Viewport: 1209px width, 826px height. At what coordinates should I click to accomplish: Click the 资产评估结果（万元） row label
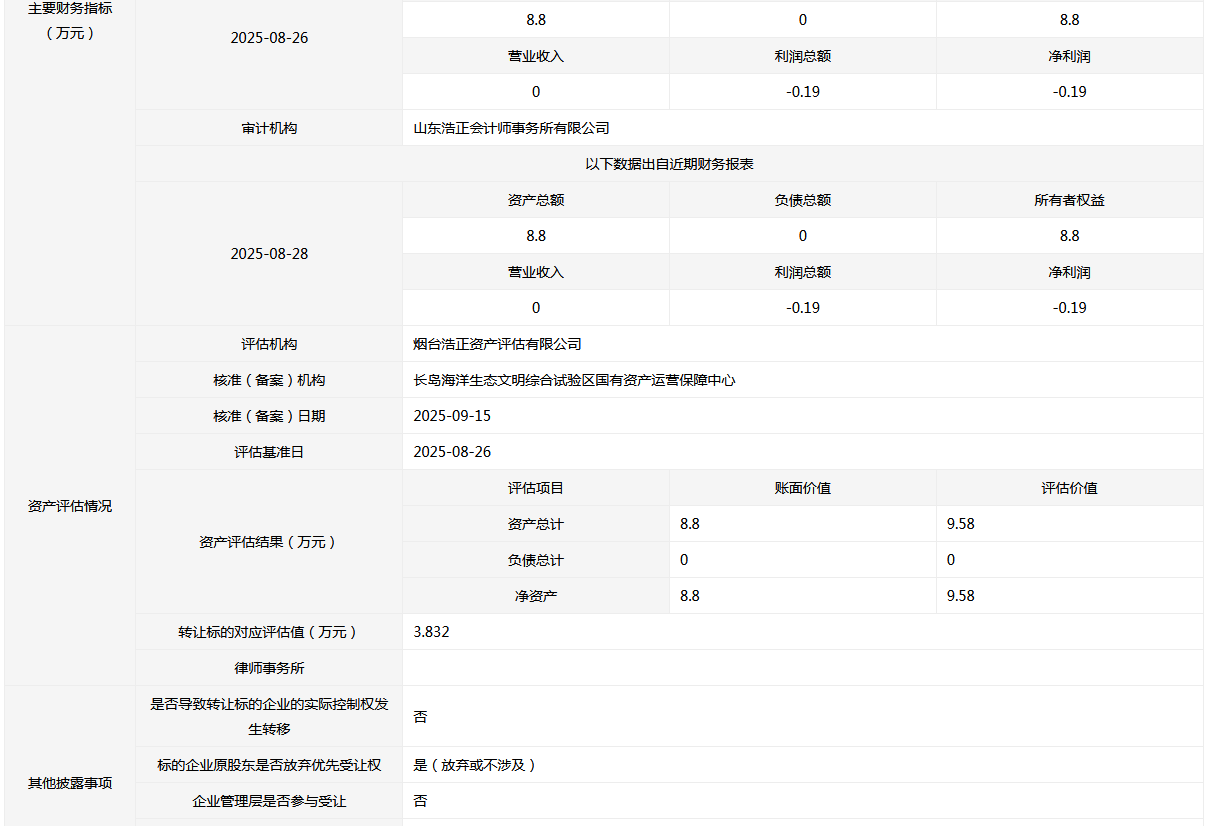pyautogui.click(x=269, y=542)
